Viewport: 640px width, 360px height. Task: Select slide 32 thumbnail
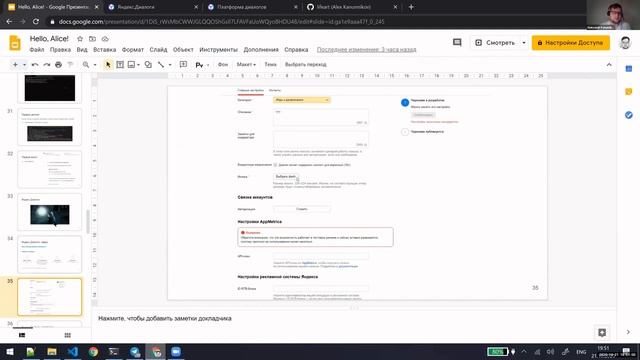coord(50,169)
